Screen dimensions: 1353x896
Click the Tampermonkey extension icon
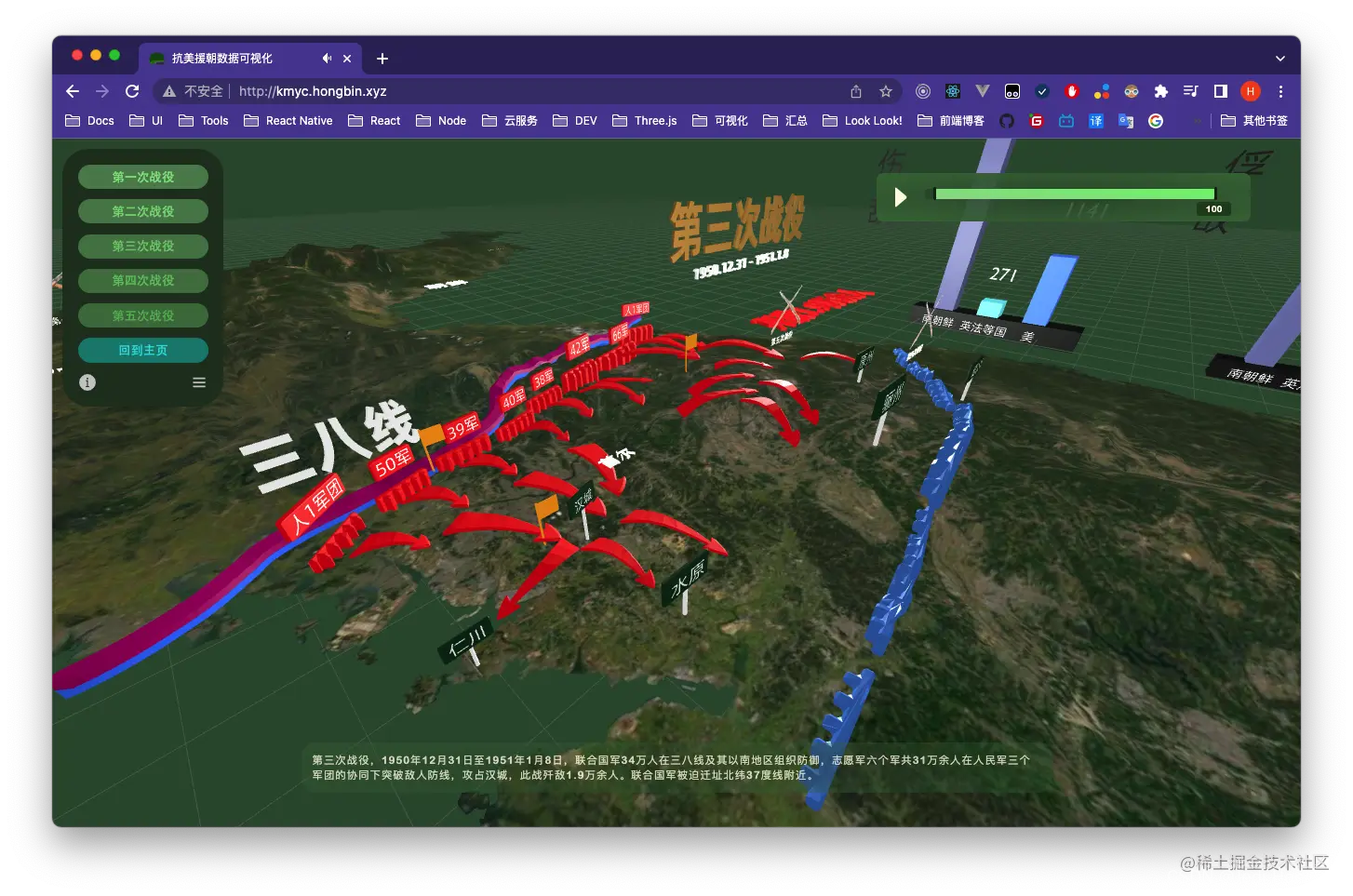(1012, 91)
